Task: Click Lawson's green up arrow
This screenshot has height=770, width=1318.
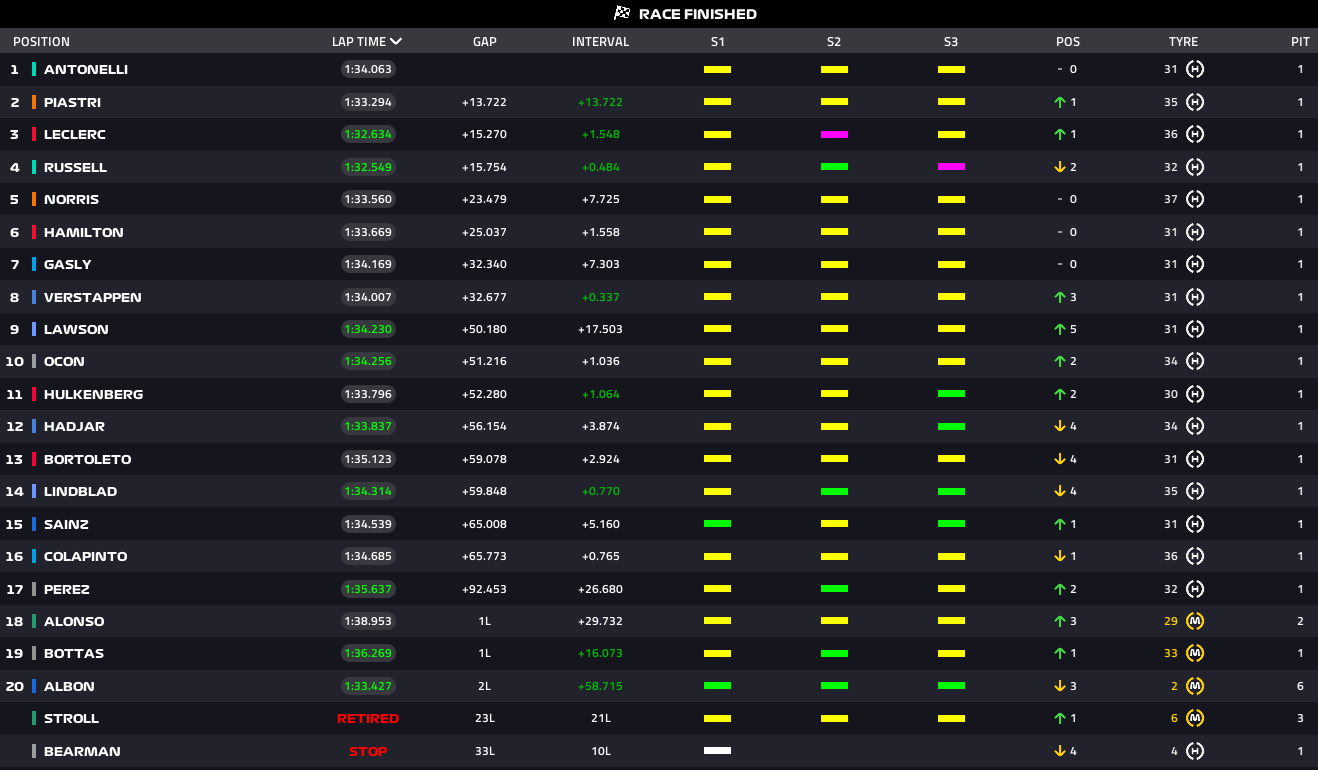Action: (1060, 329)
